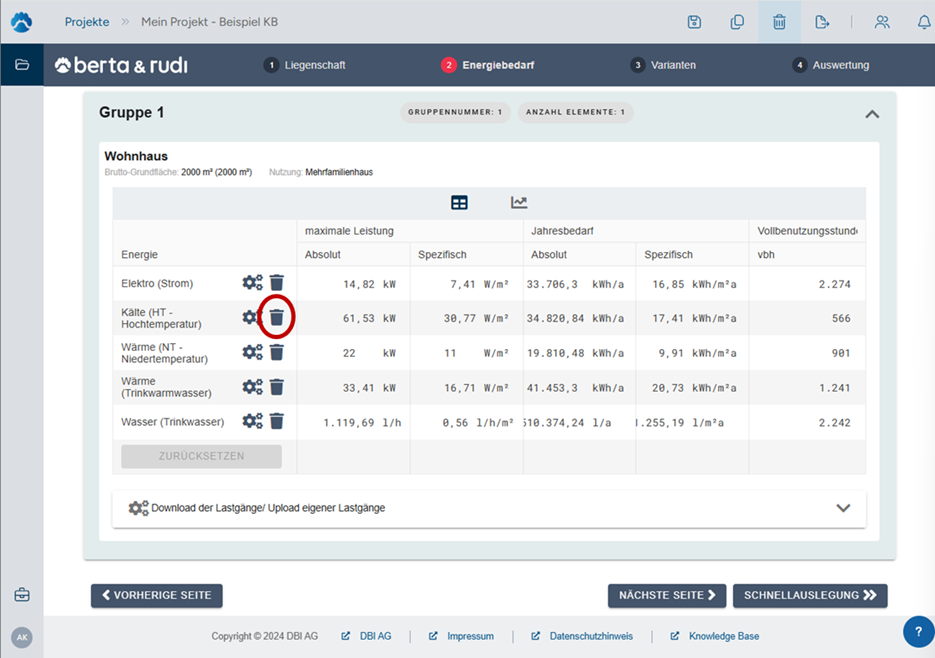Delete the Kälte (HT - Hochtemperatur) row
This screenshot has width=935, height=658.
277,318
